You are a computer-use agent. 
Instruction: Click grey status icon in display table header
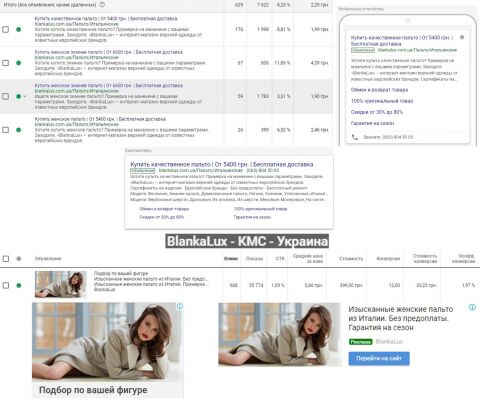pyautogui.click(x=19, y=259)
